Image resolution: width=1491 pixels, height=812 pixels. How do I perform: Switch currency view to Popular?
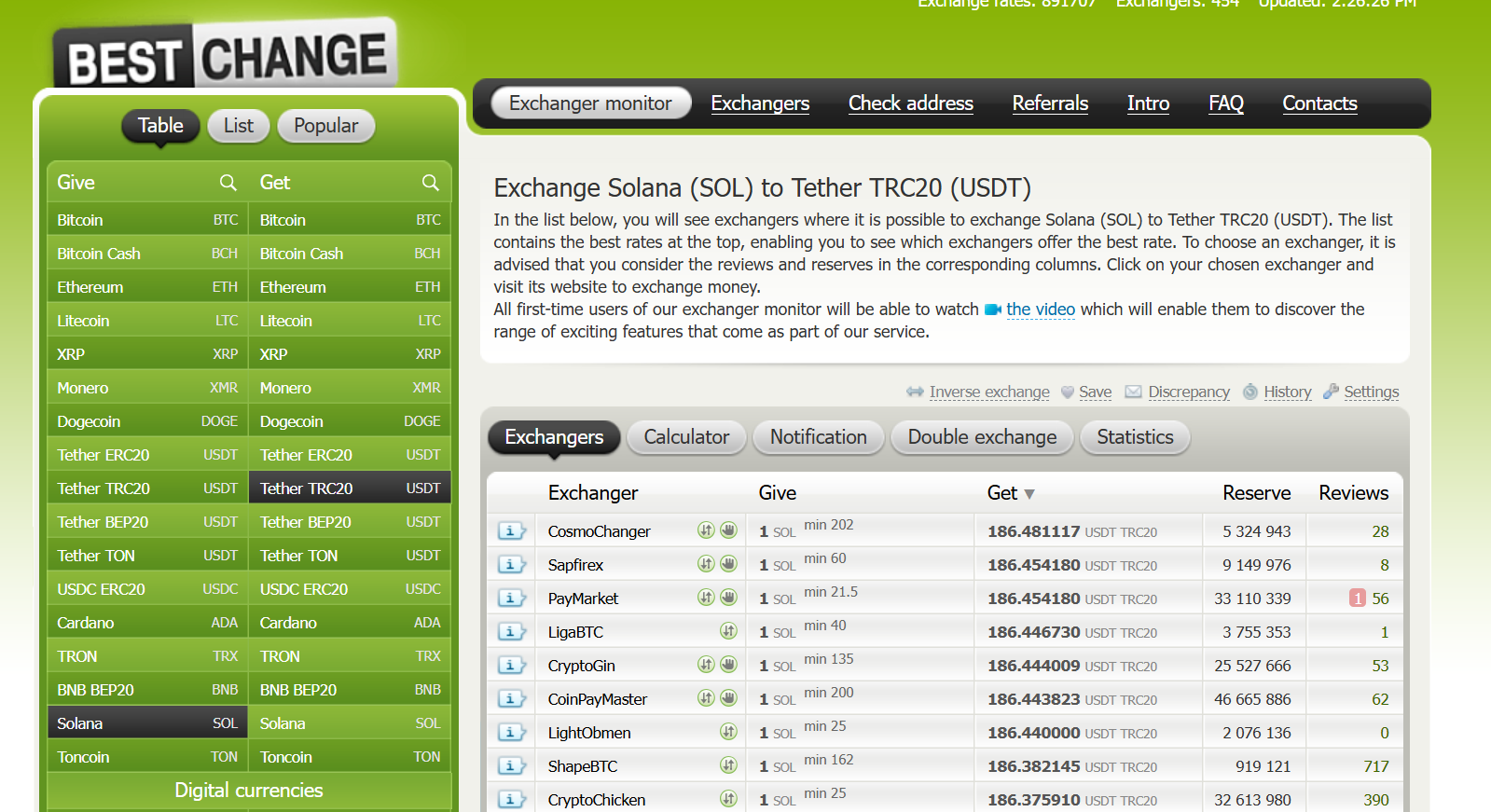pyautogui.click(x=325, y=126)
